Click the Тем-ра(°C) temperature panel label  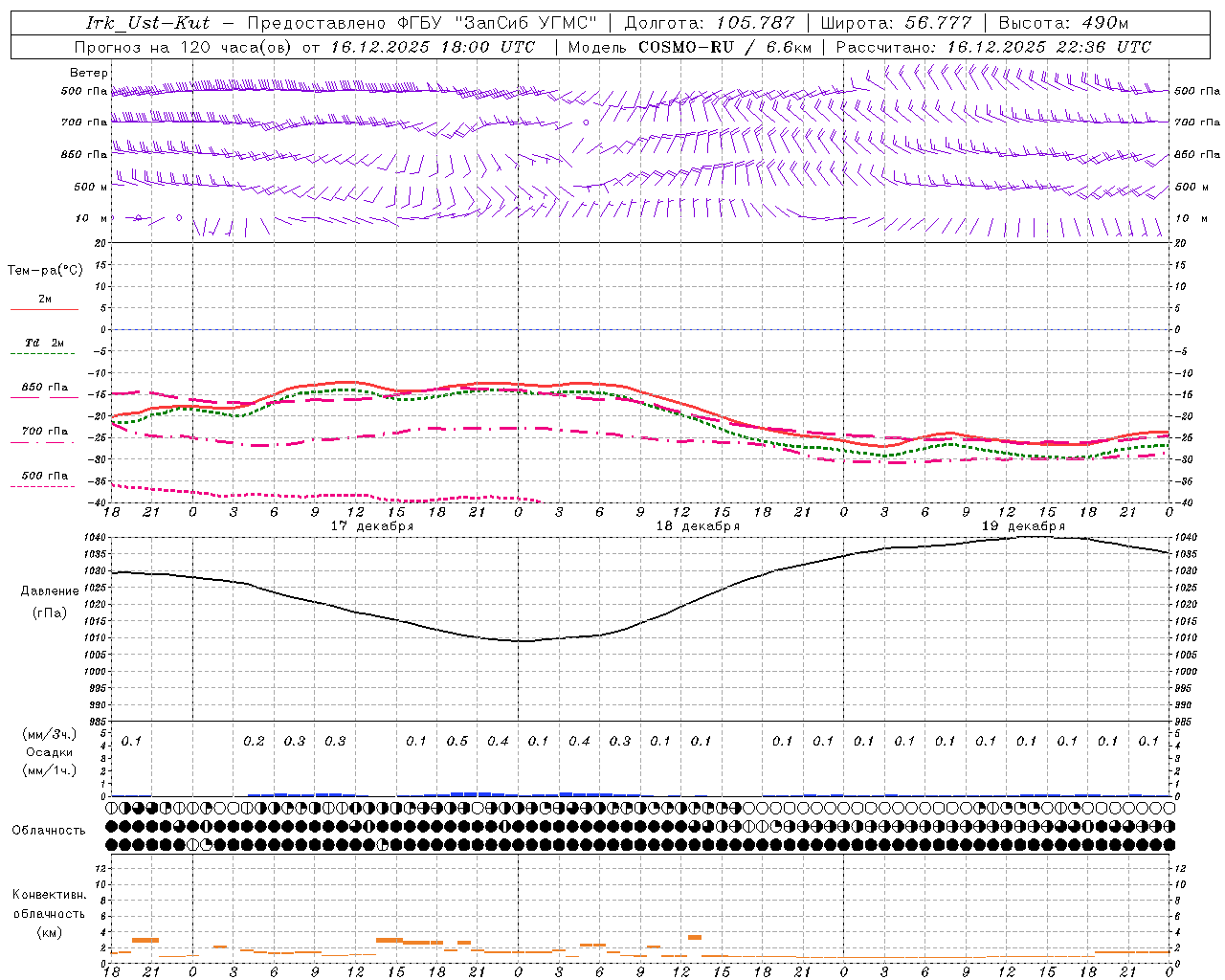(x=45, y=271)
